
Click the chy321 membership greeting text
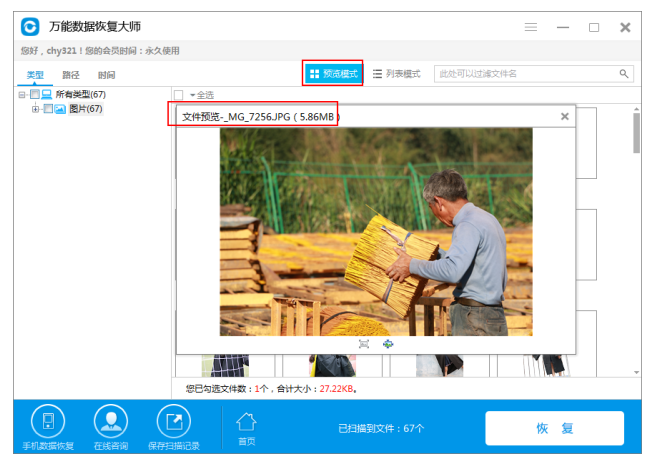[x=100, y=51]
